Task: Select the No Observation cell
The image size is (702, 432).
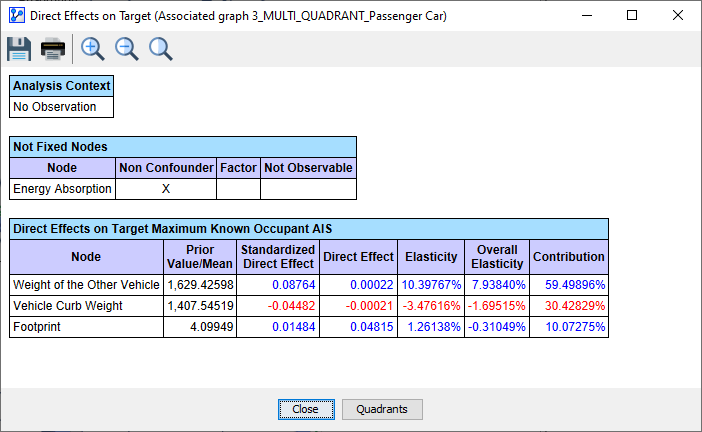Action: (61, 107)
